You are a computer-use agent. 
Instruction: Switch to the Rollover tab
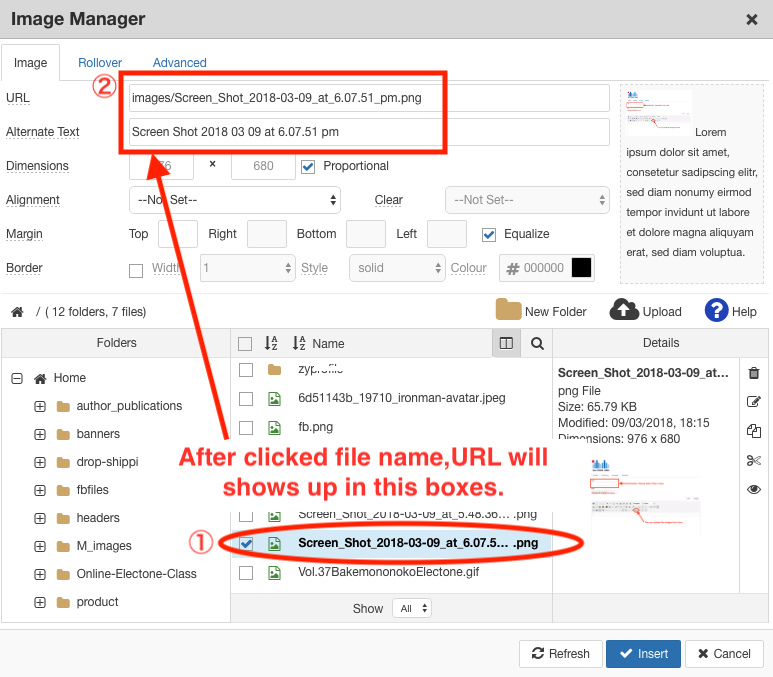click(x=100, y=63)
